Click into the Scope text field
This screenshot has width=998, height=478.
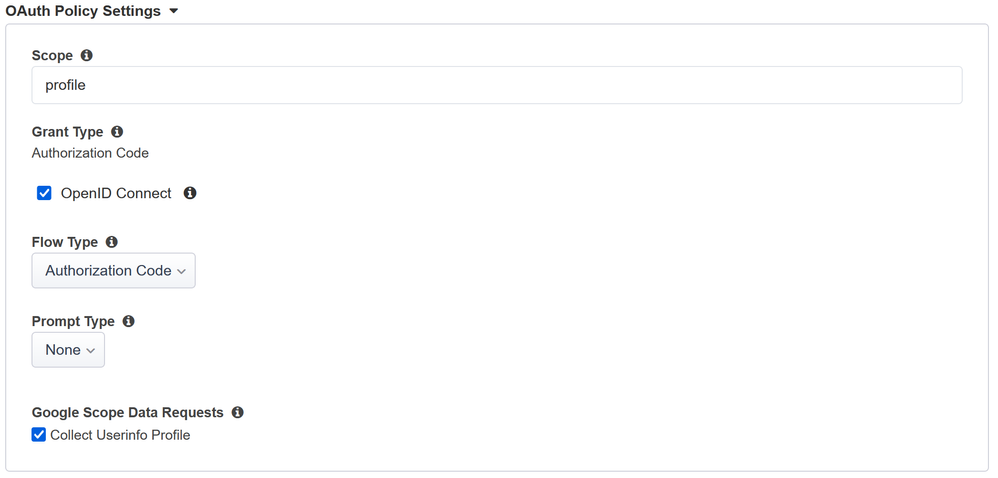(497, 85)
